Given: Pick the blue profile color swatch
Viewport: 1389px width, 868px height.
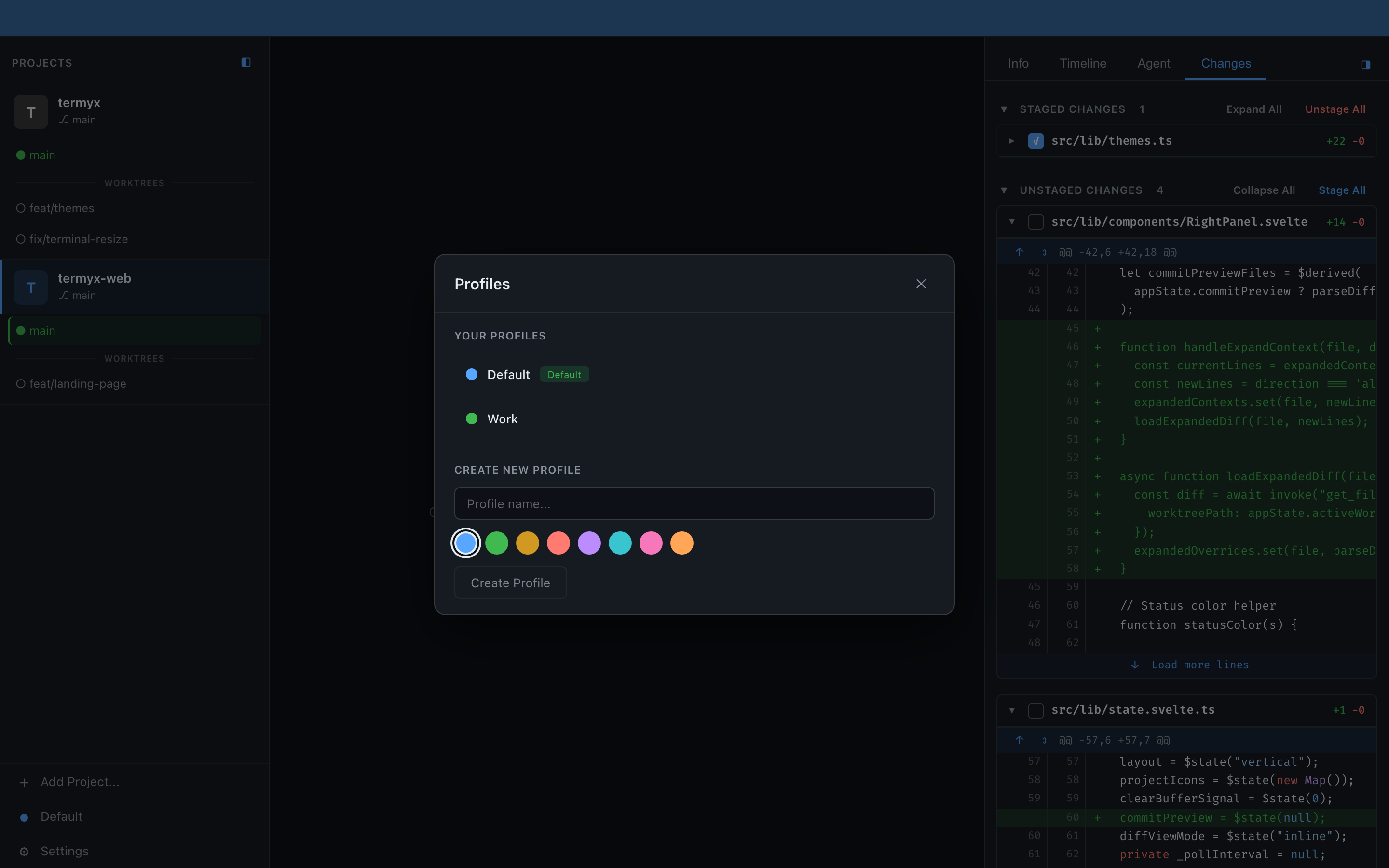Looking at the screenshot, I should pos(465,543).
